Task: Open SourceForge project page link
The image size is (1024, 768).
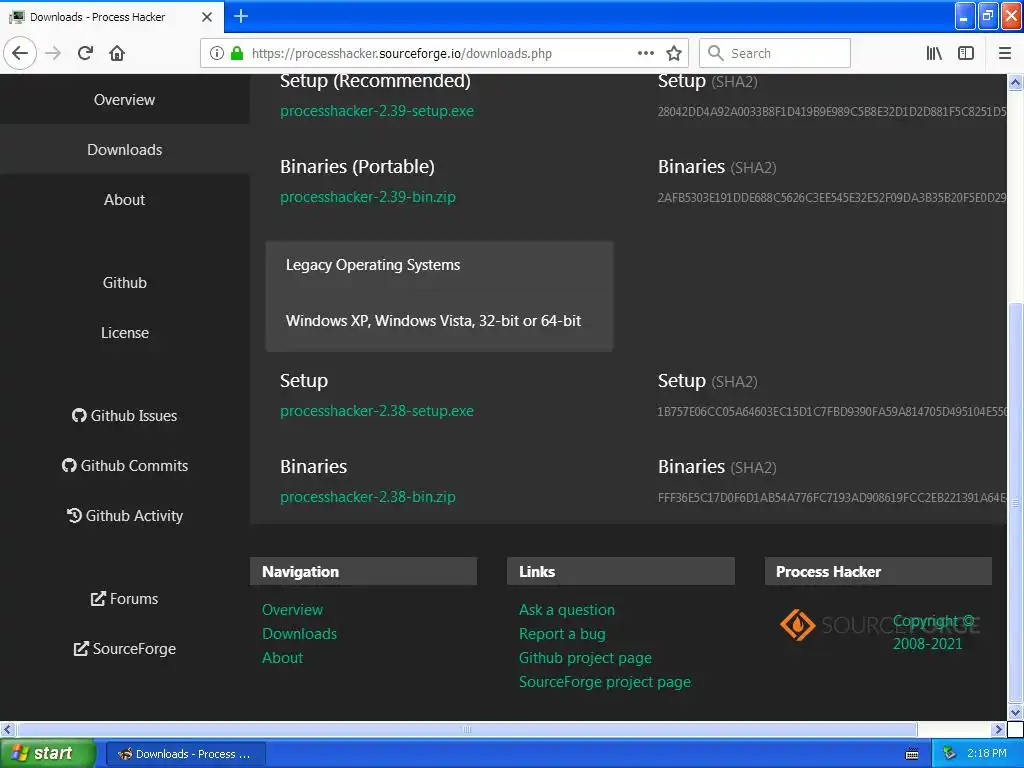Action: [x=604, y=682]
